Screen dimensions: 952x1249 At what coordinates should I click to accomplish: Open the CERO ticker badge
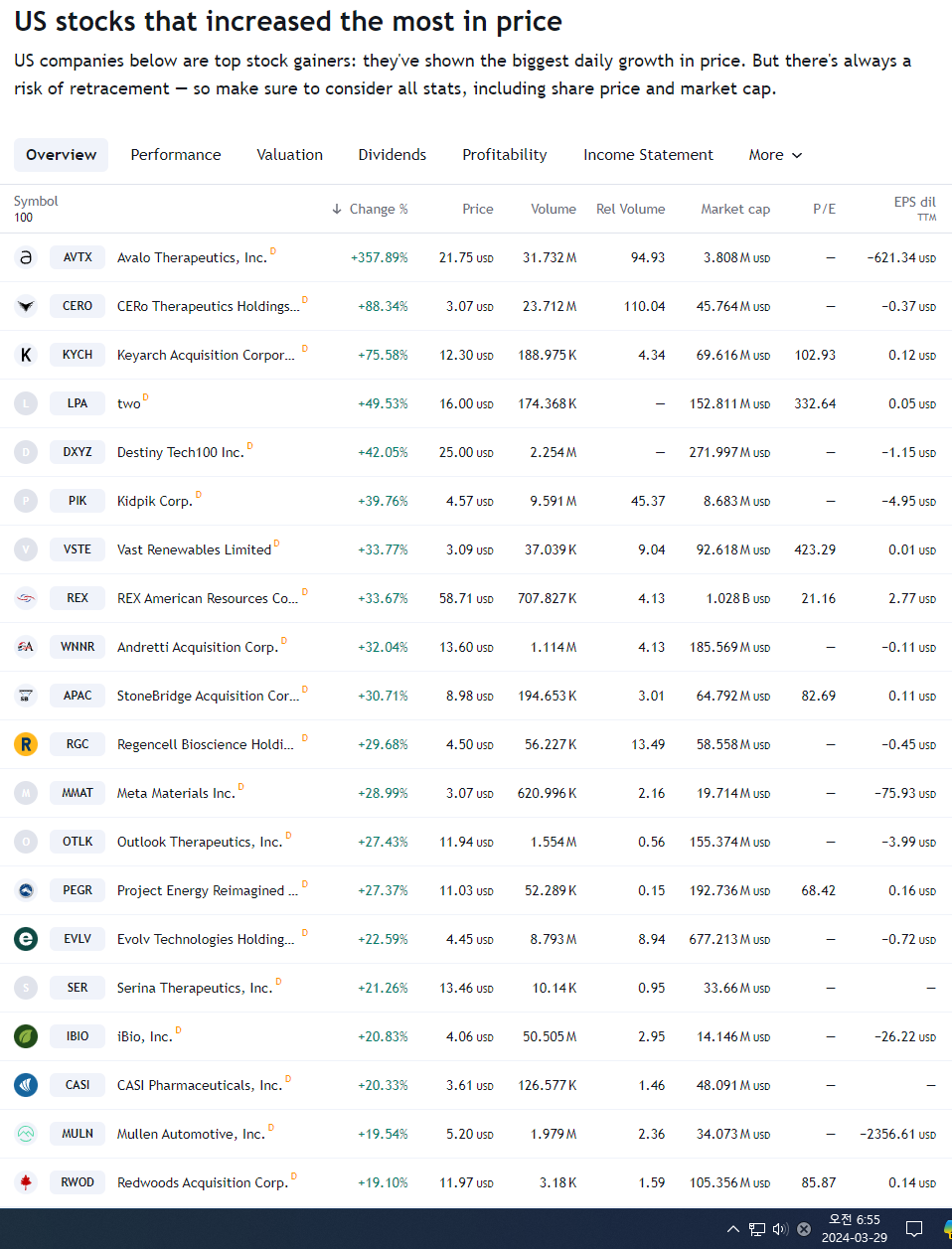(78, 306)
